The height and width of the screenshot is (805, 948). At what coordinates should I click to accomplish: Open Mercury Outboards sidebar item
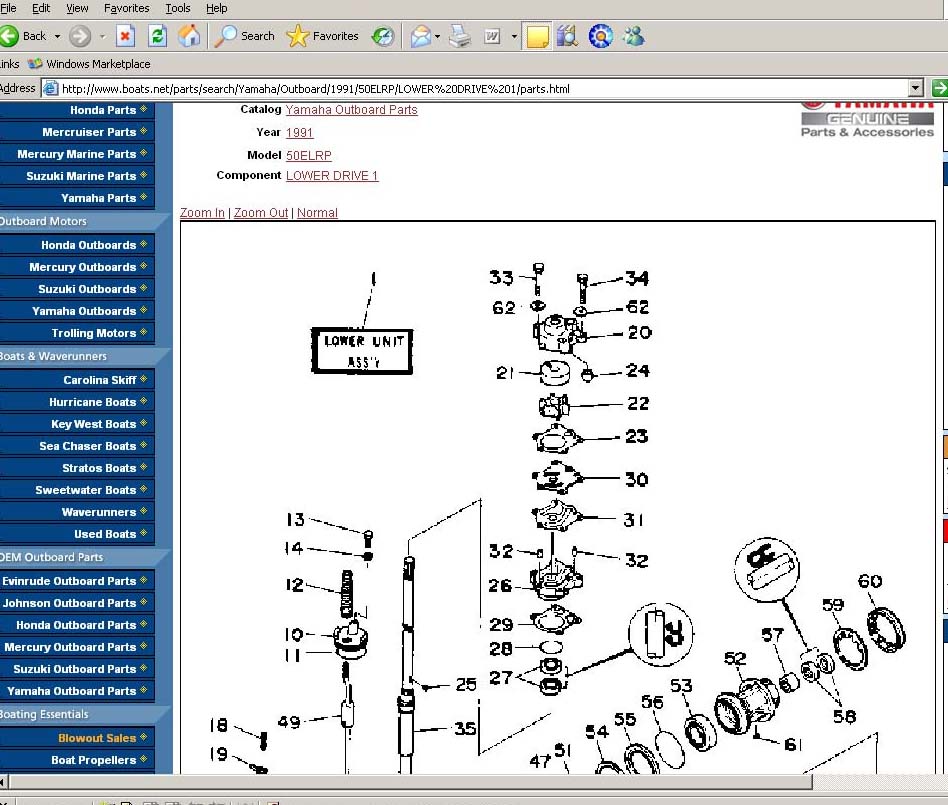(77, 267)
